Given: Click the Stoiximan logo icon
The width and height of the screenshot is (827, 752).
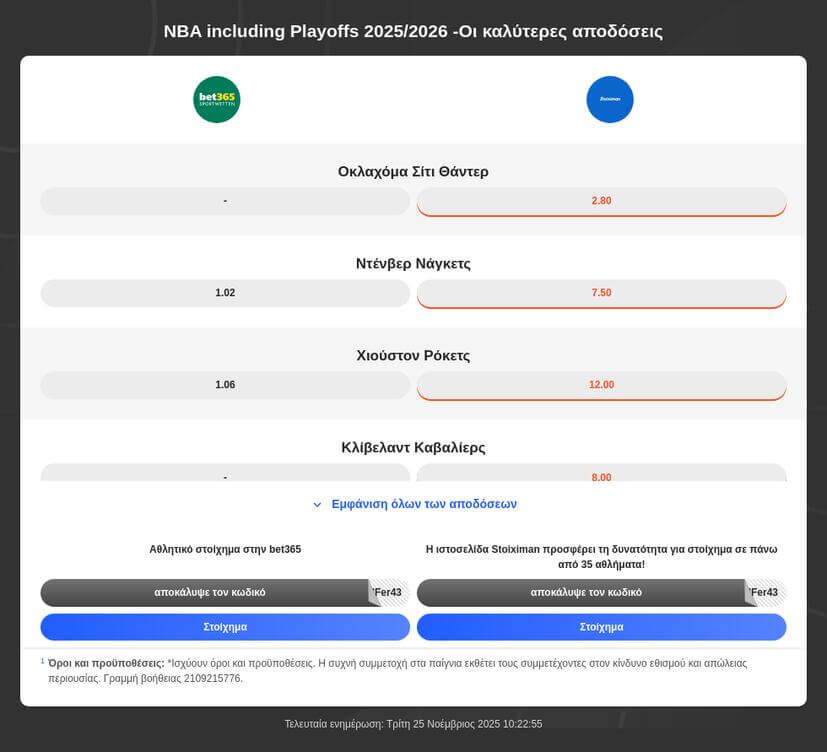Looking at the screenshot, I should (x=610, y=100).
